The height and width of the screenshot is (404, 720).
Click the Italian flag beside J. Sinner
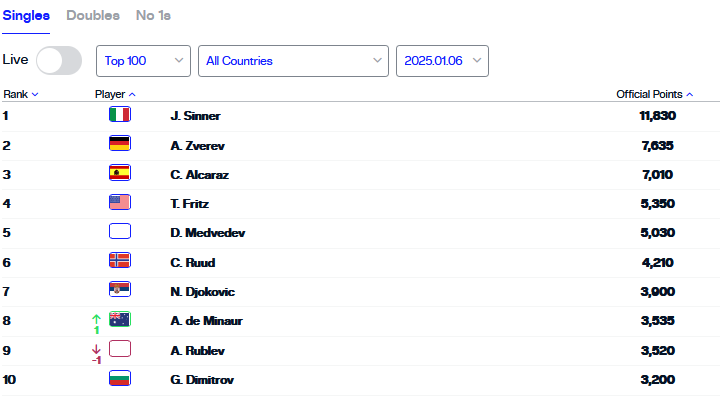tap(119, 115)
